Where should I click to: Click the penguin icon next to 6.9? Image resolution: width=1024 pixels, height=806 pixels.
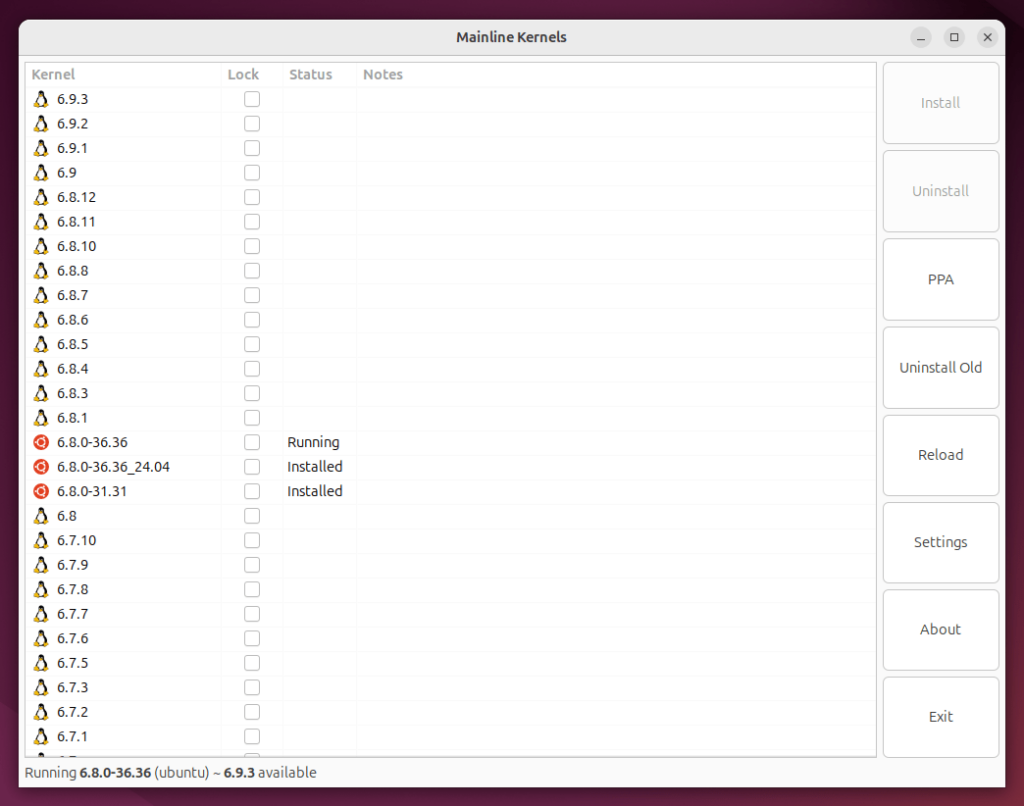41,172
